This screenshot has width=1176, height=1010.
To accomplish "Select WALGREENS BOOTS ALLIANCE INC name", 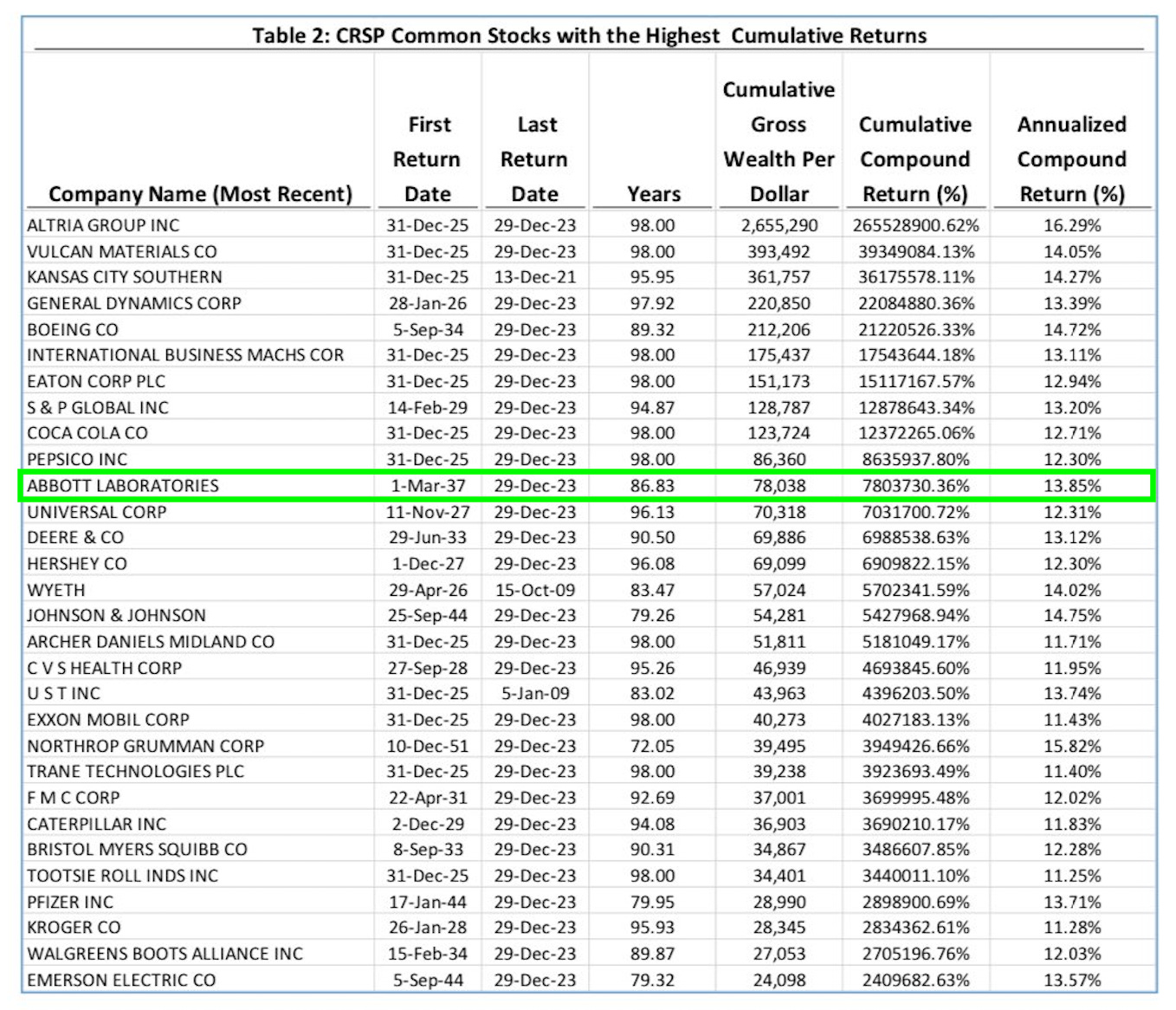I will pyautogui.click(x=165, y=954).
